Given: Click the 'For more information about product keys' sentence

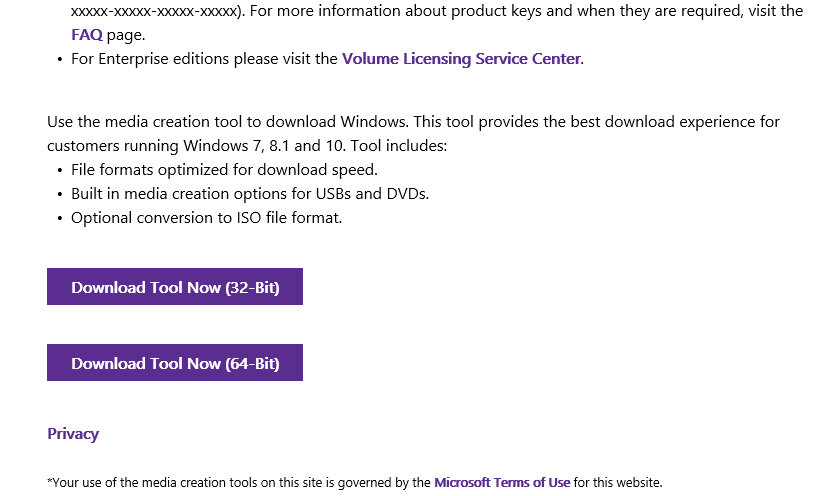Looking at the screenshot, I should [x=500, y=11].
